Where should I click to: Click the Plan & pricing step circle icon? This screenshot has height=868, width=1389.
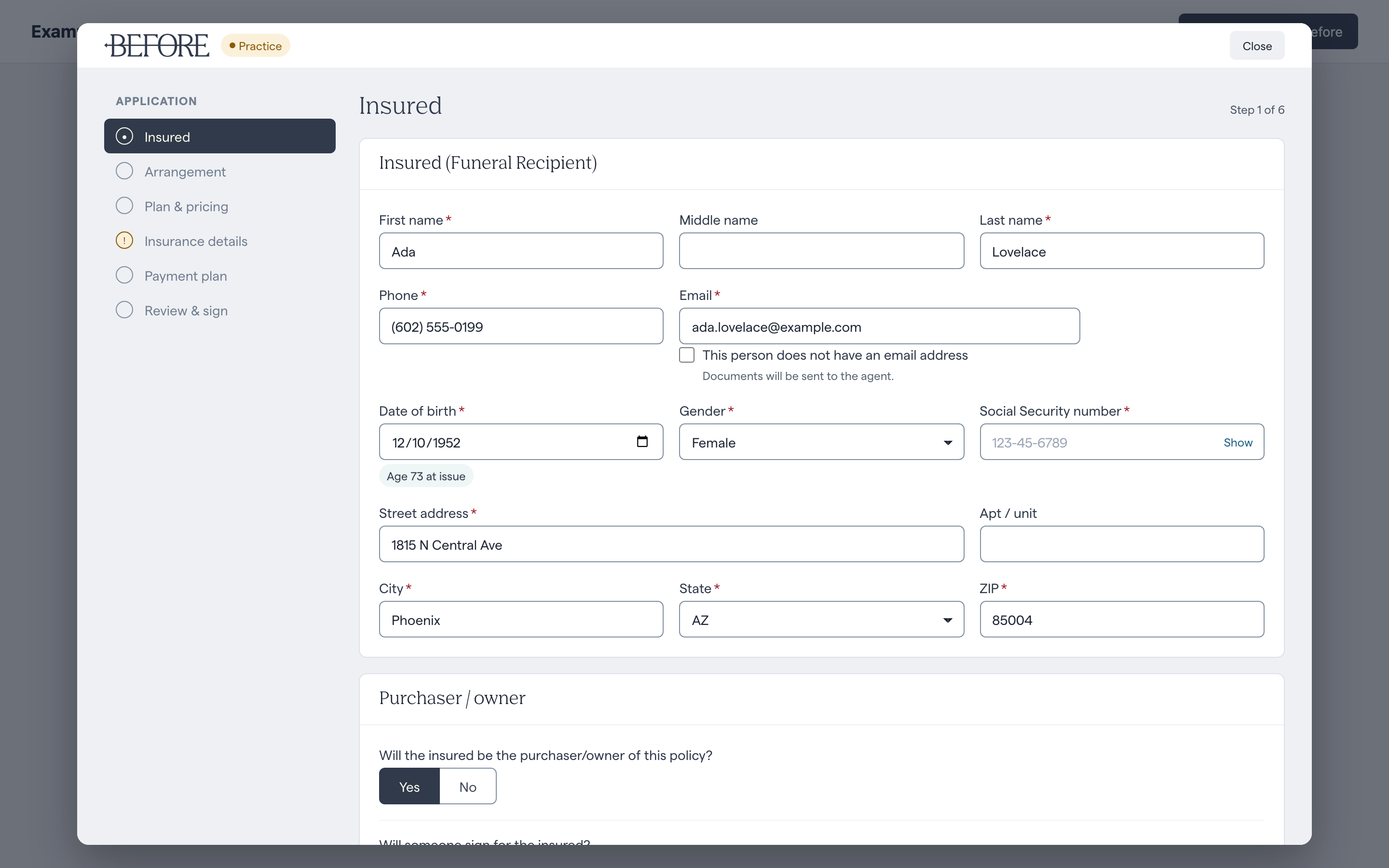pyautogui.click(x=124, y=205)
